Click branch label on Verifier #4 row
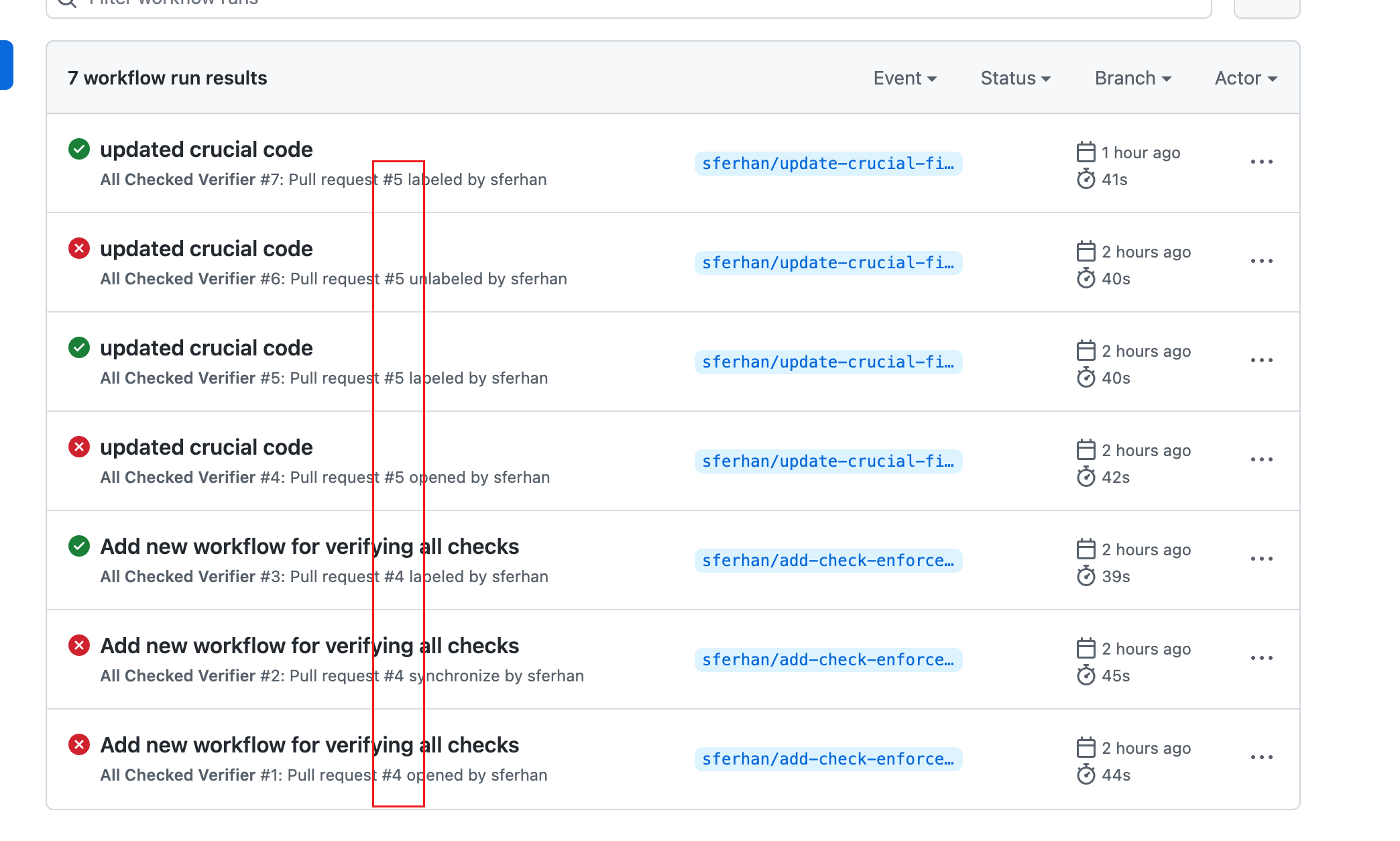Screen dimensions: 1400x841 tap(828, 461)
